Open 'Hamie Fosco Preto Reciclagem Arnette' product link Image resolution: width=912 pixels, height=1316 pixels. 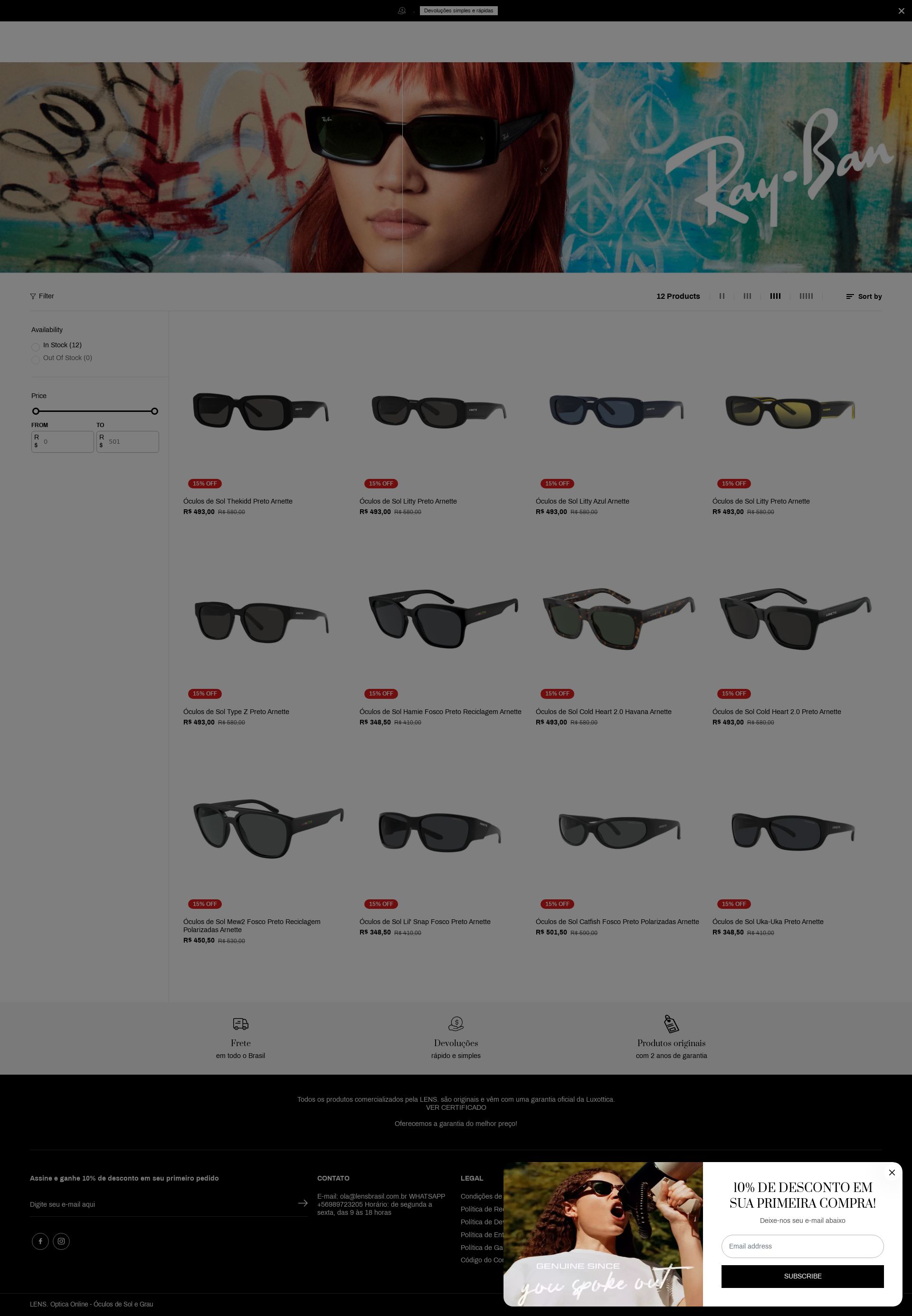click(x=441, y=711)
